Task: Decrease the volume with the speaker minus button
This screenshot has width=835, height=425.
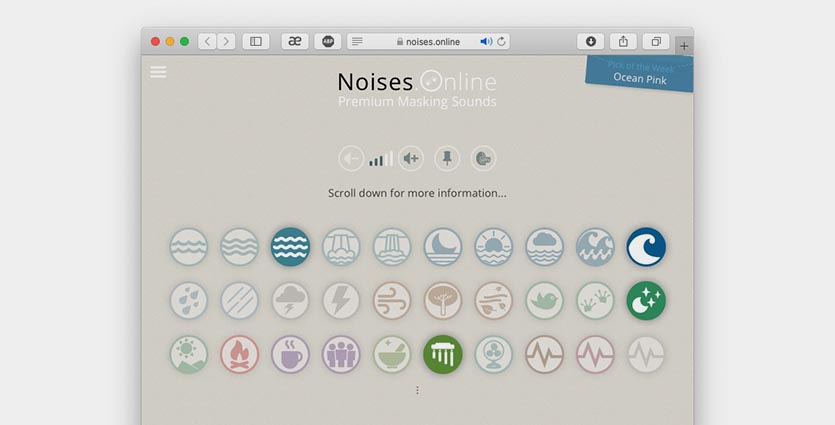Action: 351,159
